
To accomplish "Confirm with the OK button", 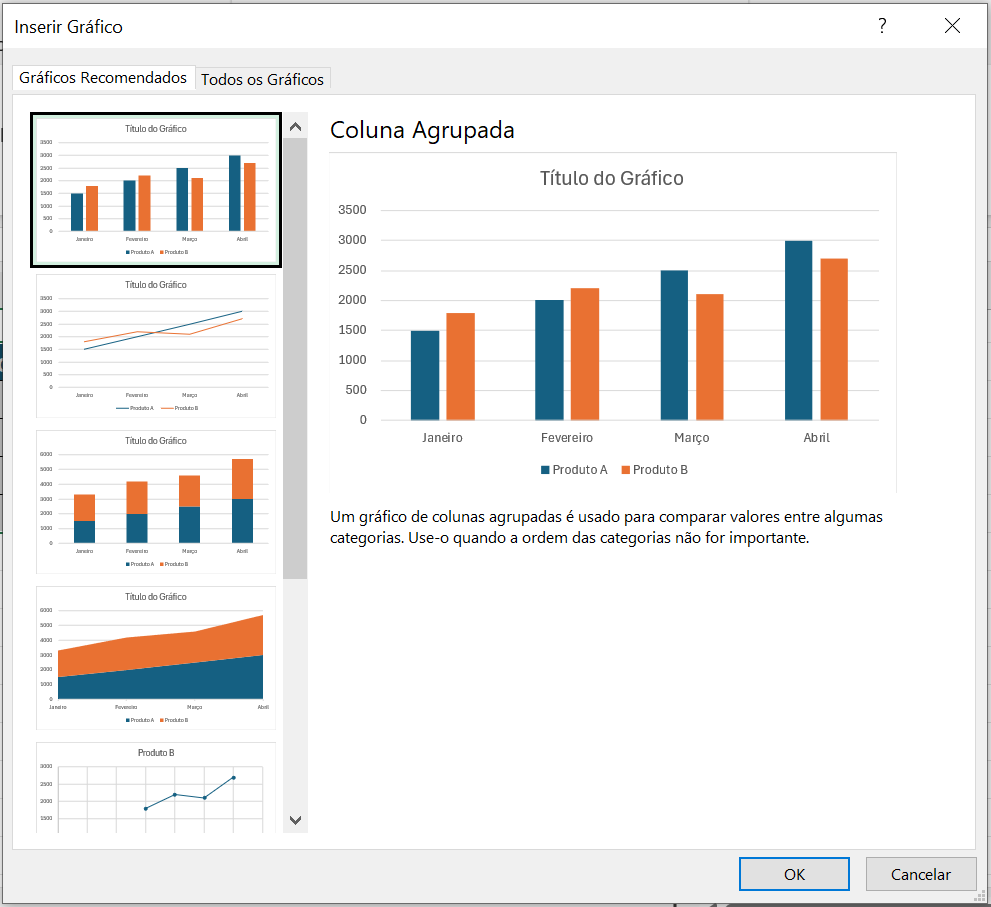I will pos(794,874).
